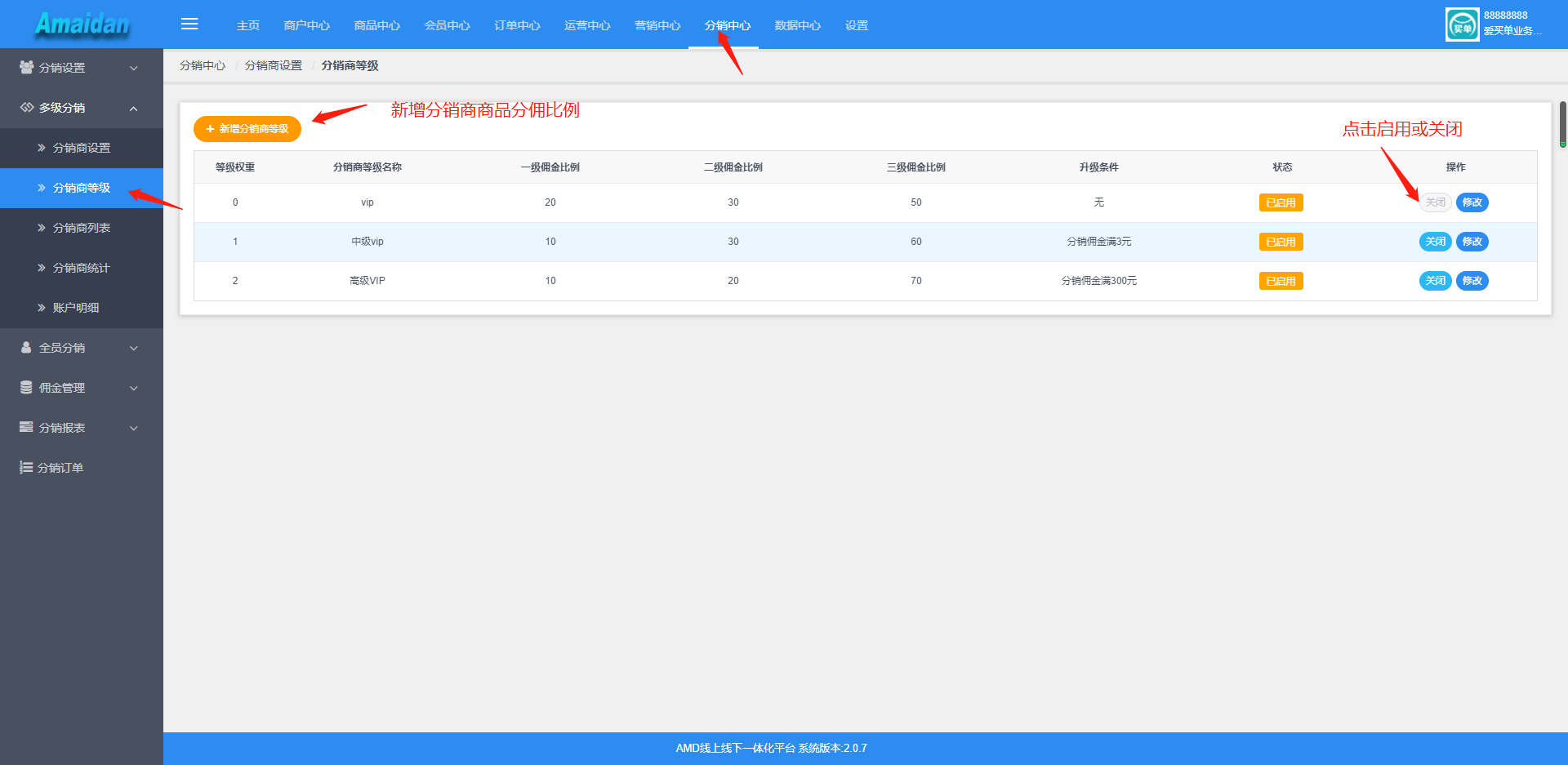Click the user avatar in the header
Screen dimensions: 1568x765
(x=1462, y=24)
